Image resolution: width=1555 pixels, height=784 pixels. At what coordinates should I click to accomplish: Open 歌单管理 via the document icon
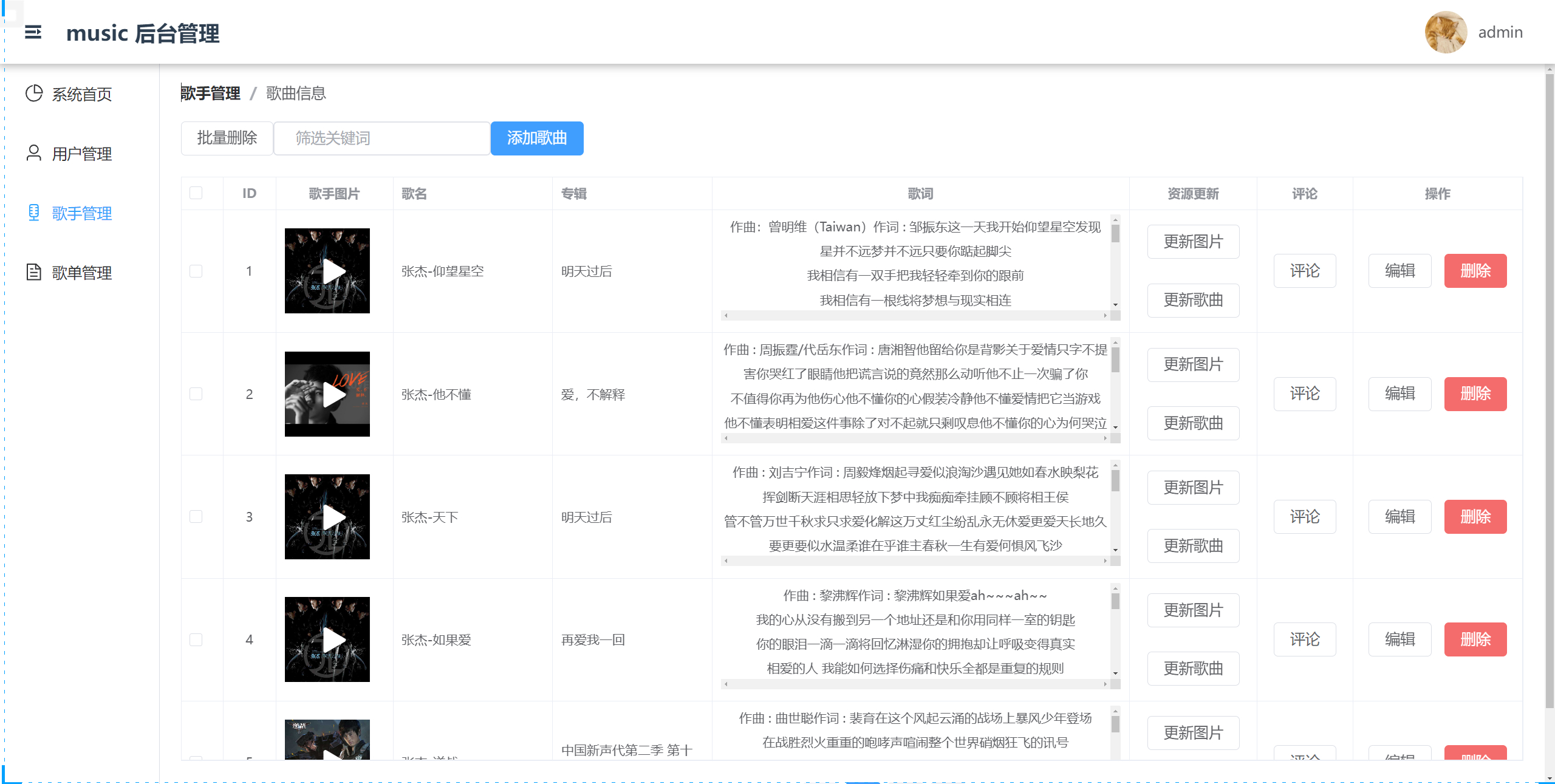coord(33,273)
